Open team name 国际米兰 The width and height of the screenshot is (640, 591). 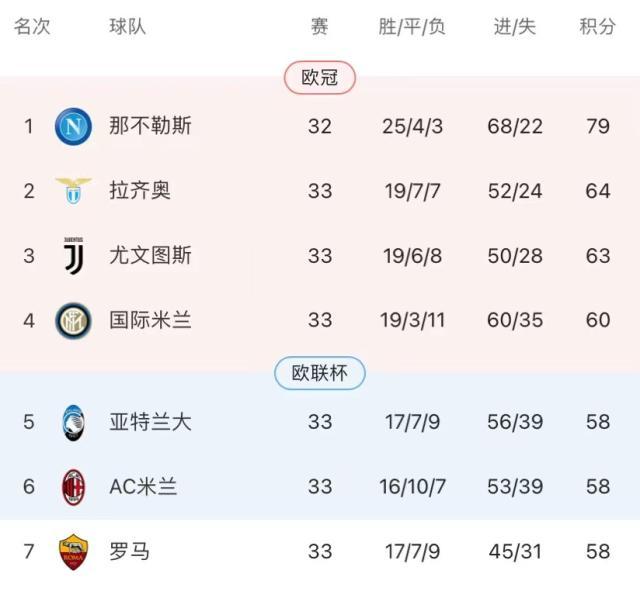coord(150,320)
